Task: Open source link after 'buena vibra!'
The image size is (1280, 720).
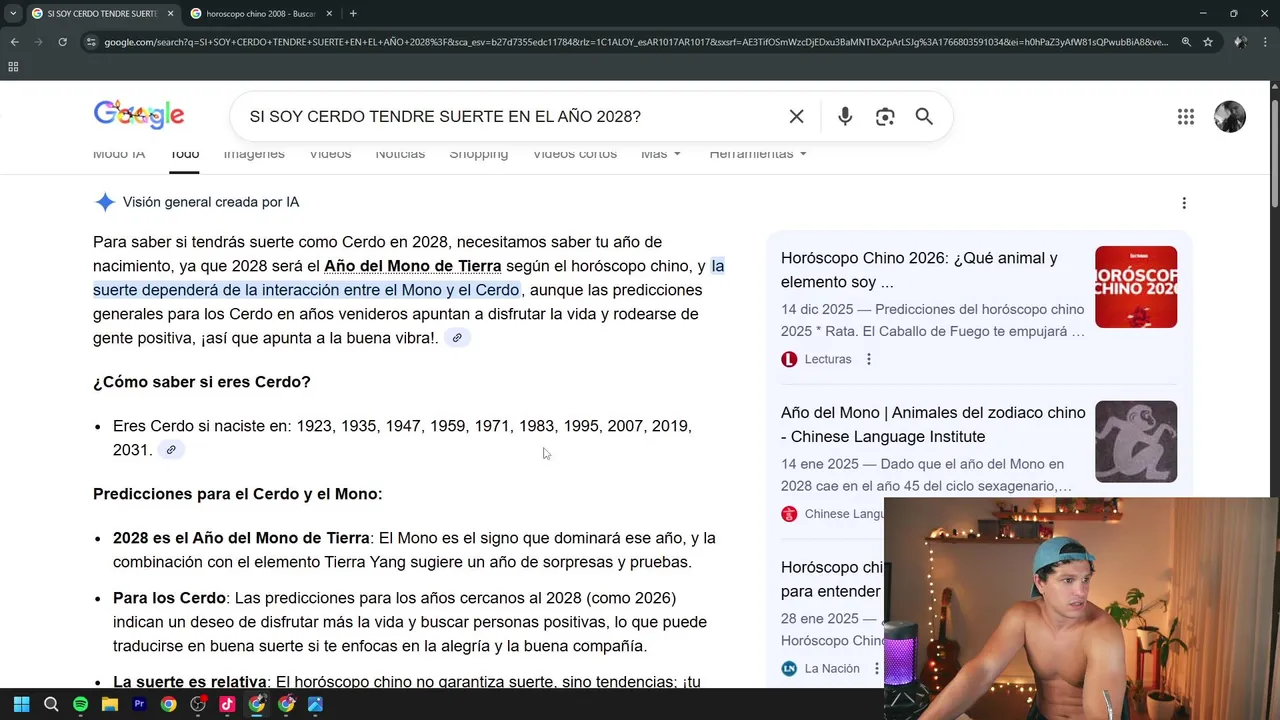Action: (457, 338)
